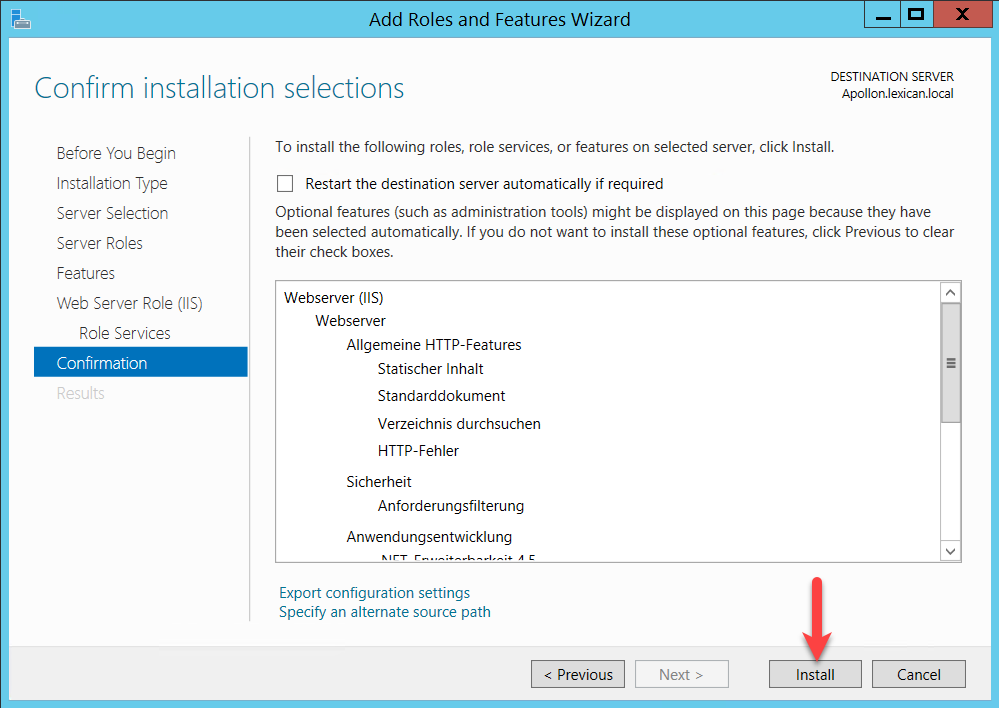Click the Install button
This screenshot has width=999, height=708.
click(x=815, y=674)
